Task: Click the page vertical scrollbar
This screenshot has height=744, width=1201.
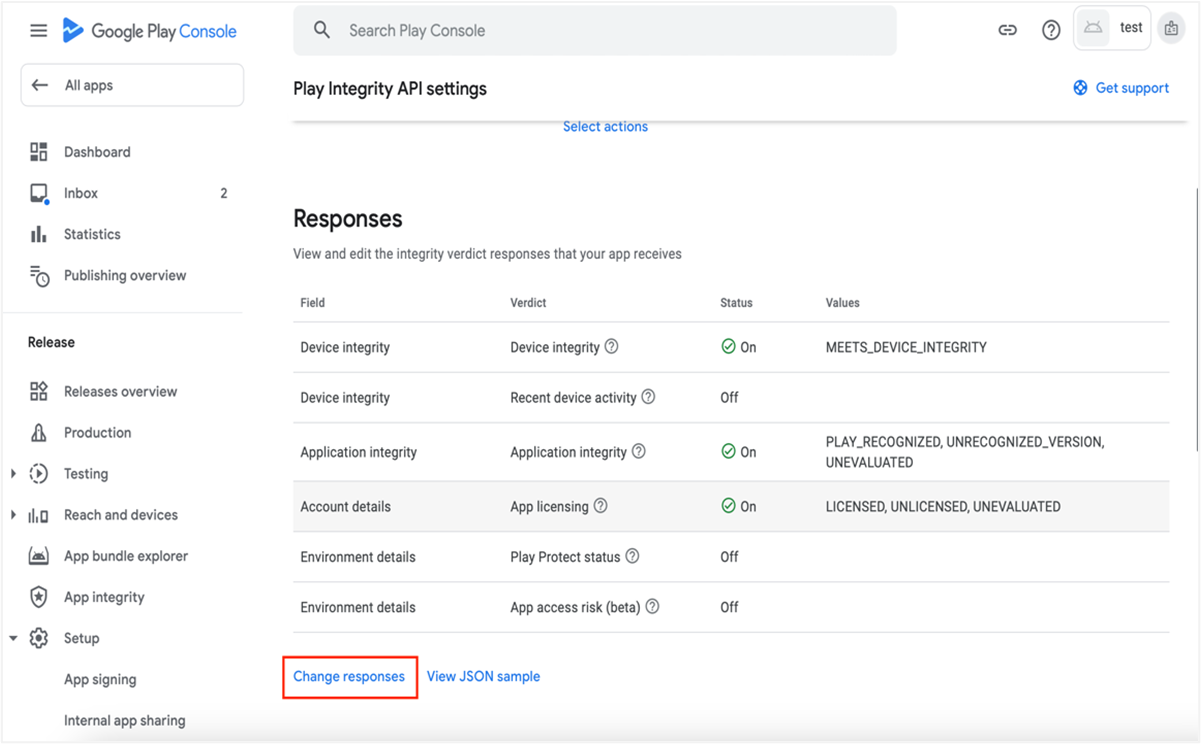Action: (1195, 320)
